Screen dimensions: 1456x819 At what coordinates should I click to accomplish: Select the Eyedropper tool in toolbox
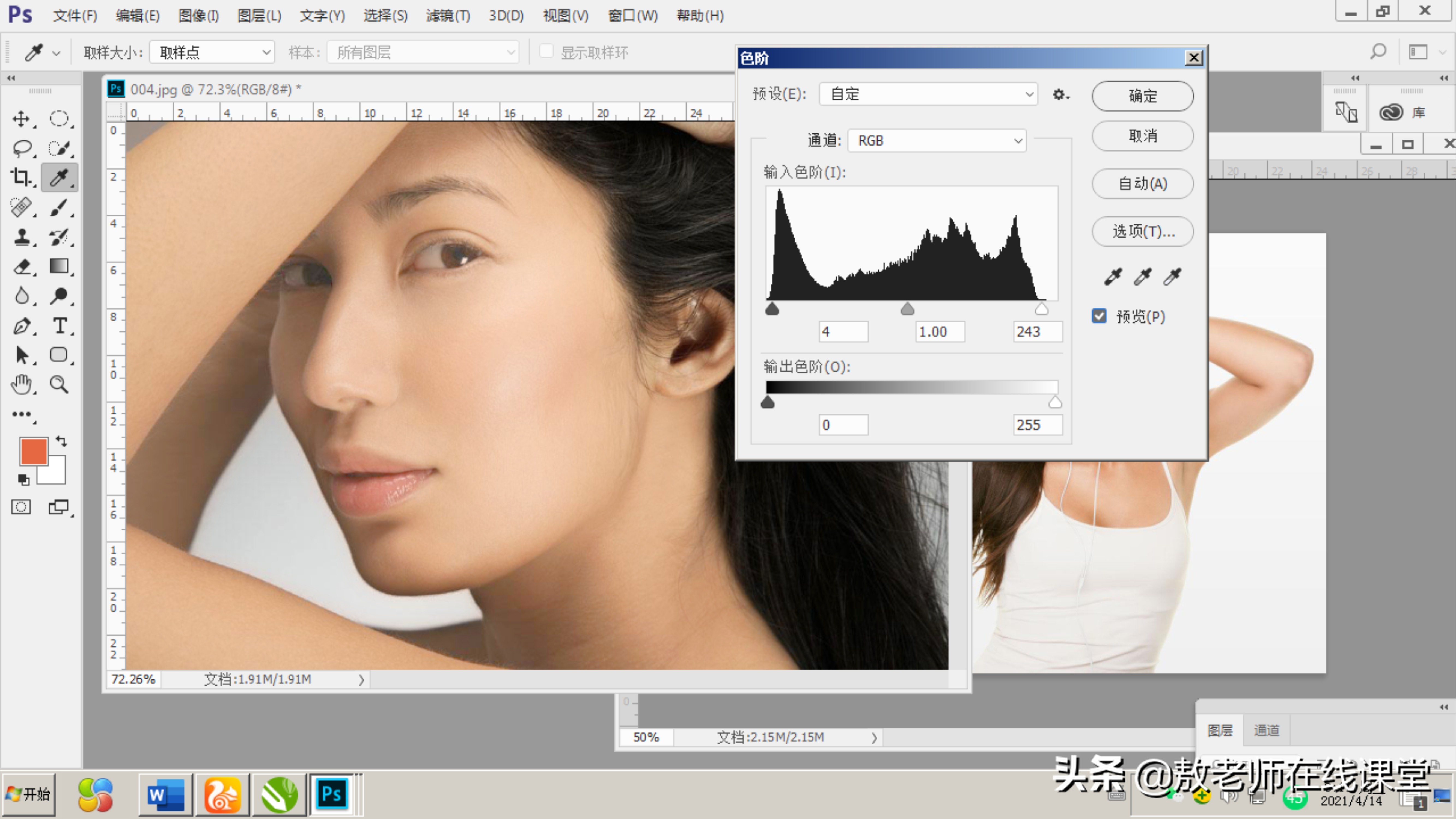coord(59,177)
